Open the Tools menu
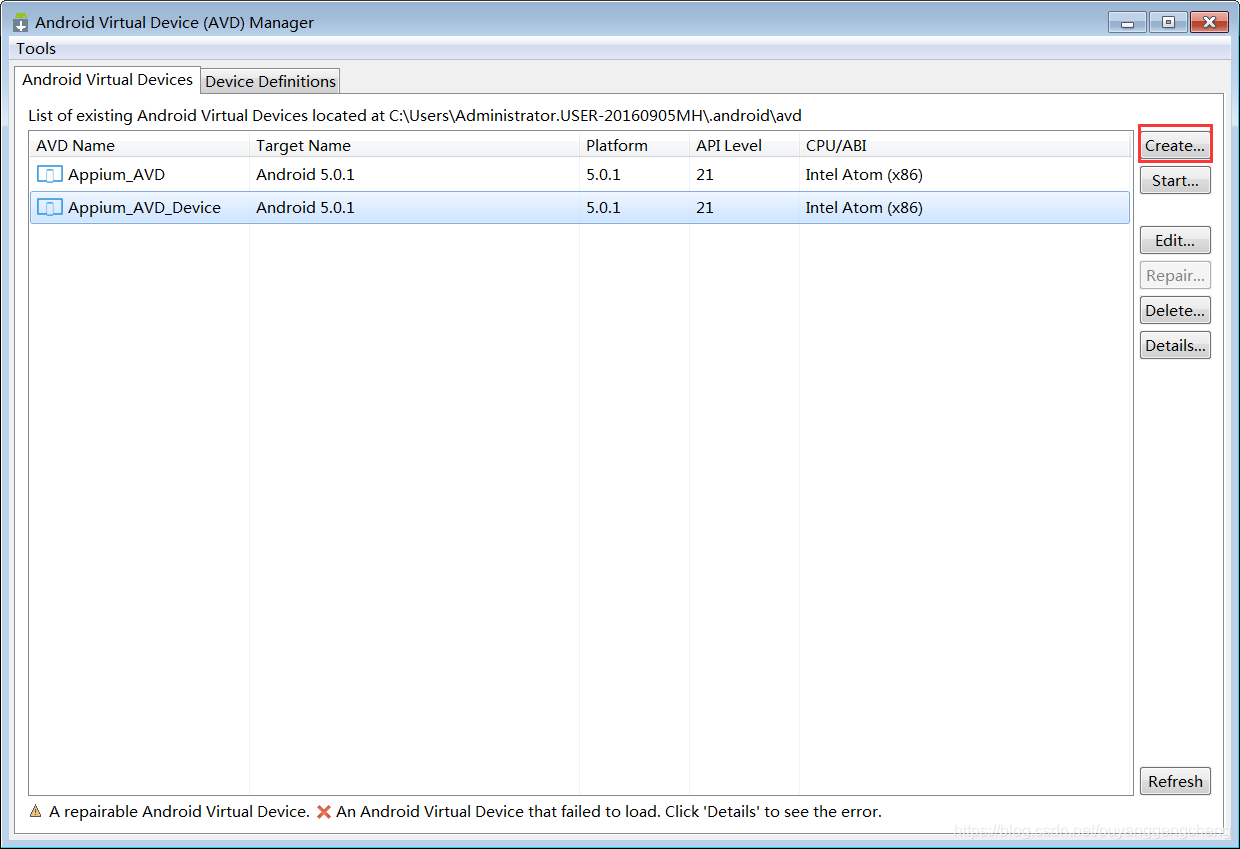Screen dimensions: 1240x849 [x=36, y=48]
